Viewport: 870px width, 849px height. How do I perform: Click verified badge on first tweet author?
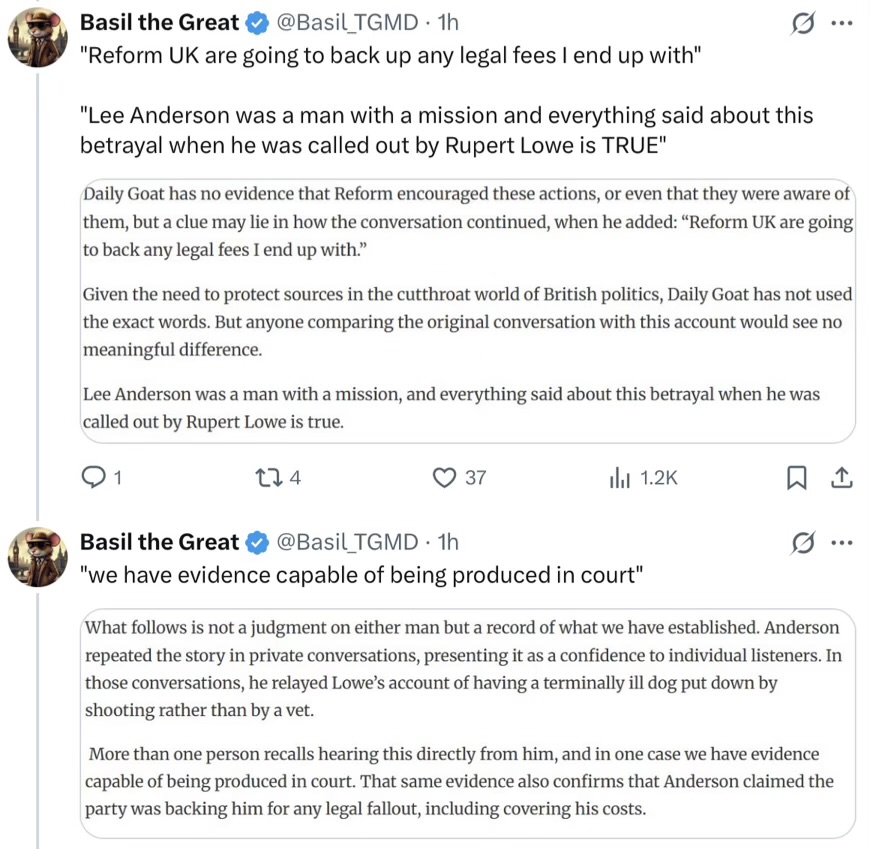[x=257, y=23]
